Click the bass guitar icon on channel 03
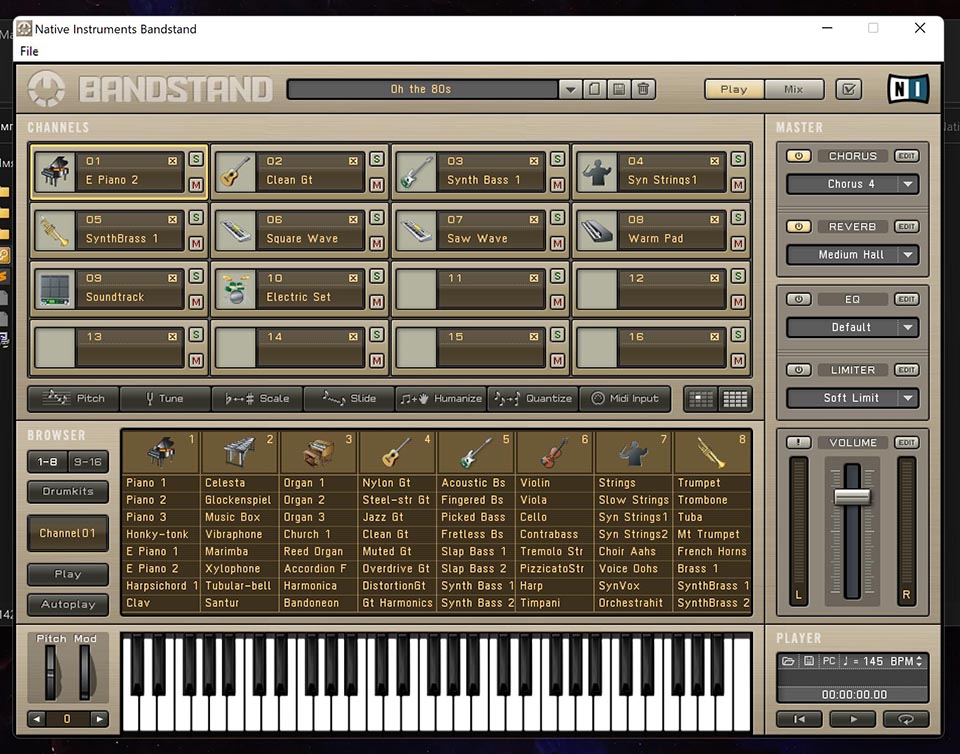 tap(416, 172)
